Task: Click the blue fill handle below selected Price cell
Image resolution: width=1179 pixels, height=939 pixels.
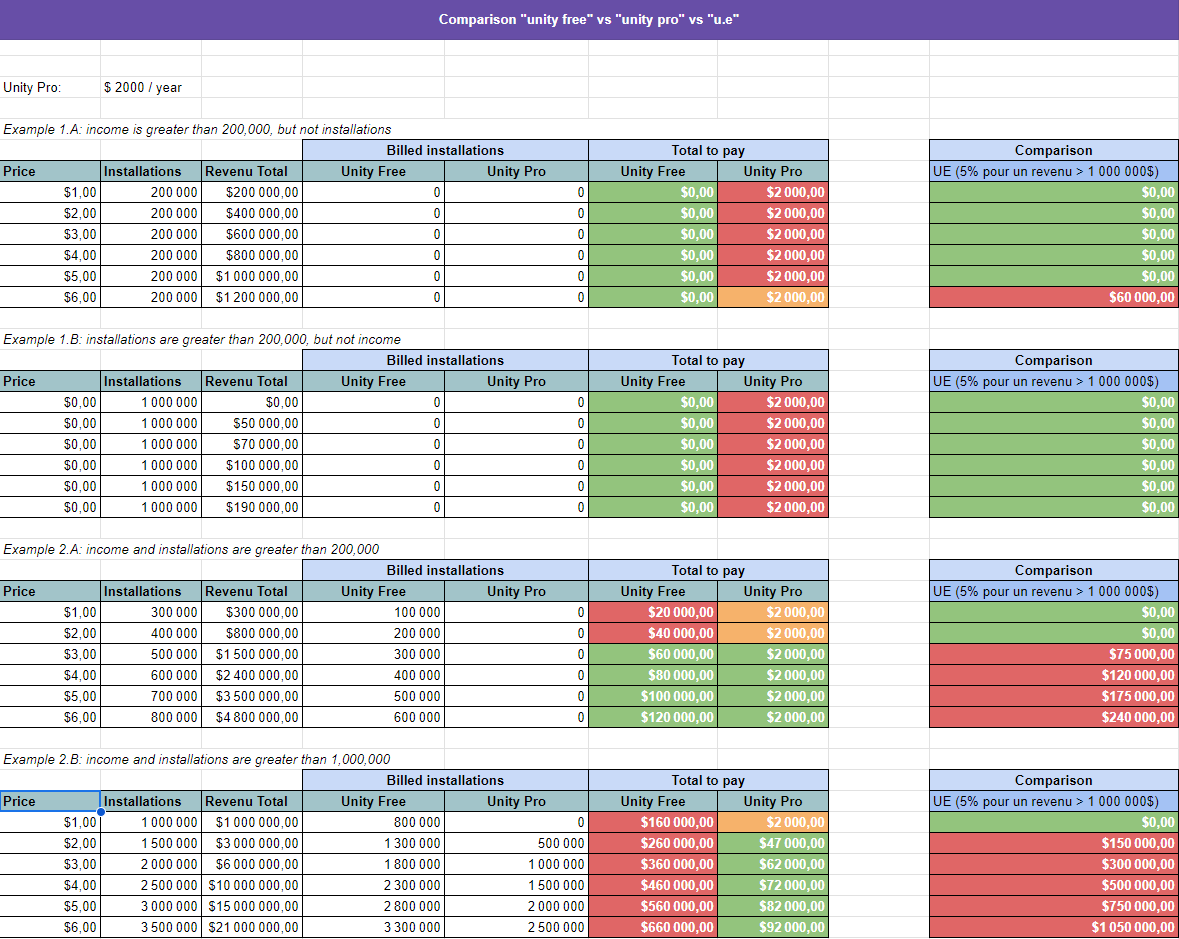Action: [101, 812]
